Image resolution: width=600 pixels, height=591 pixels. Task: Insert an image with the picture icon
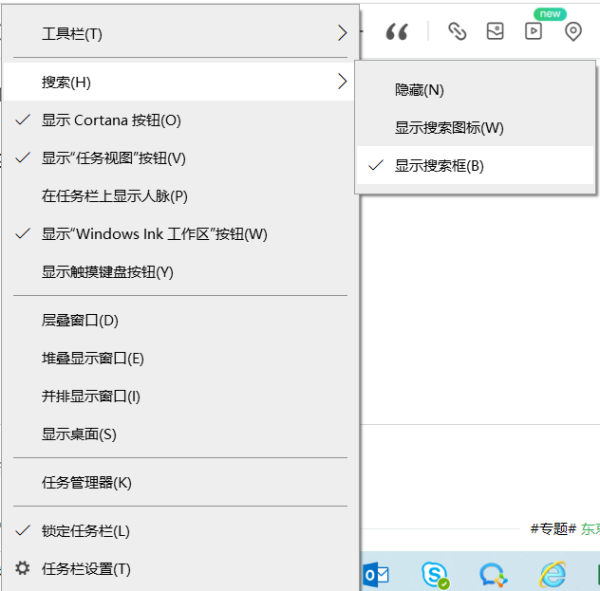[495, 31]
